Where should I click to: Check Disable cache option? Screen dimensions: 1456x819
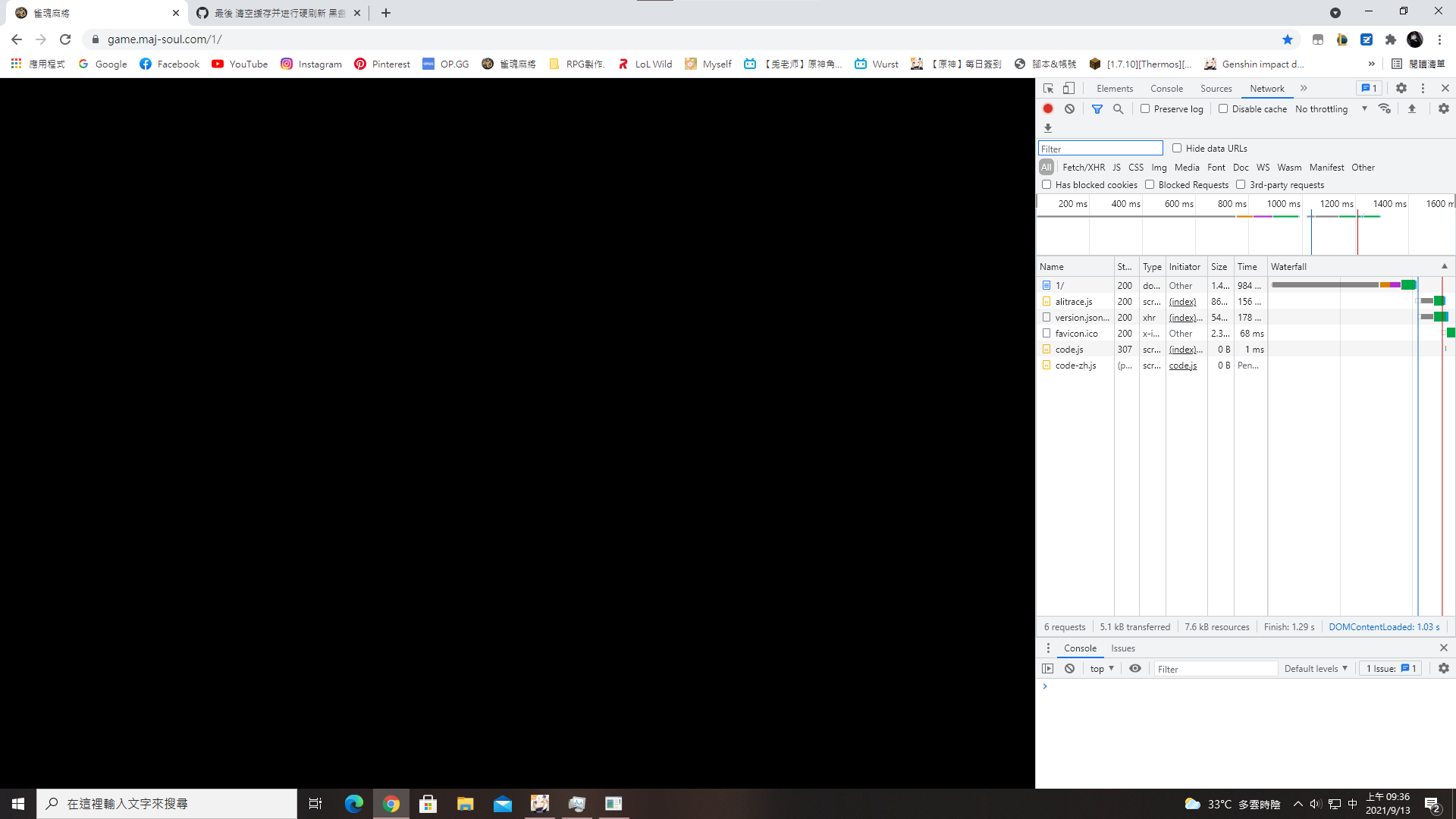point(1223,108)
